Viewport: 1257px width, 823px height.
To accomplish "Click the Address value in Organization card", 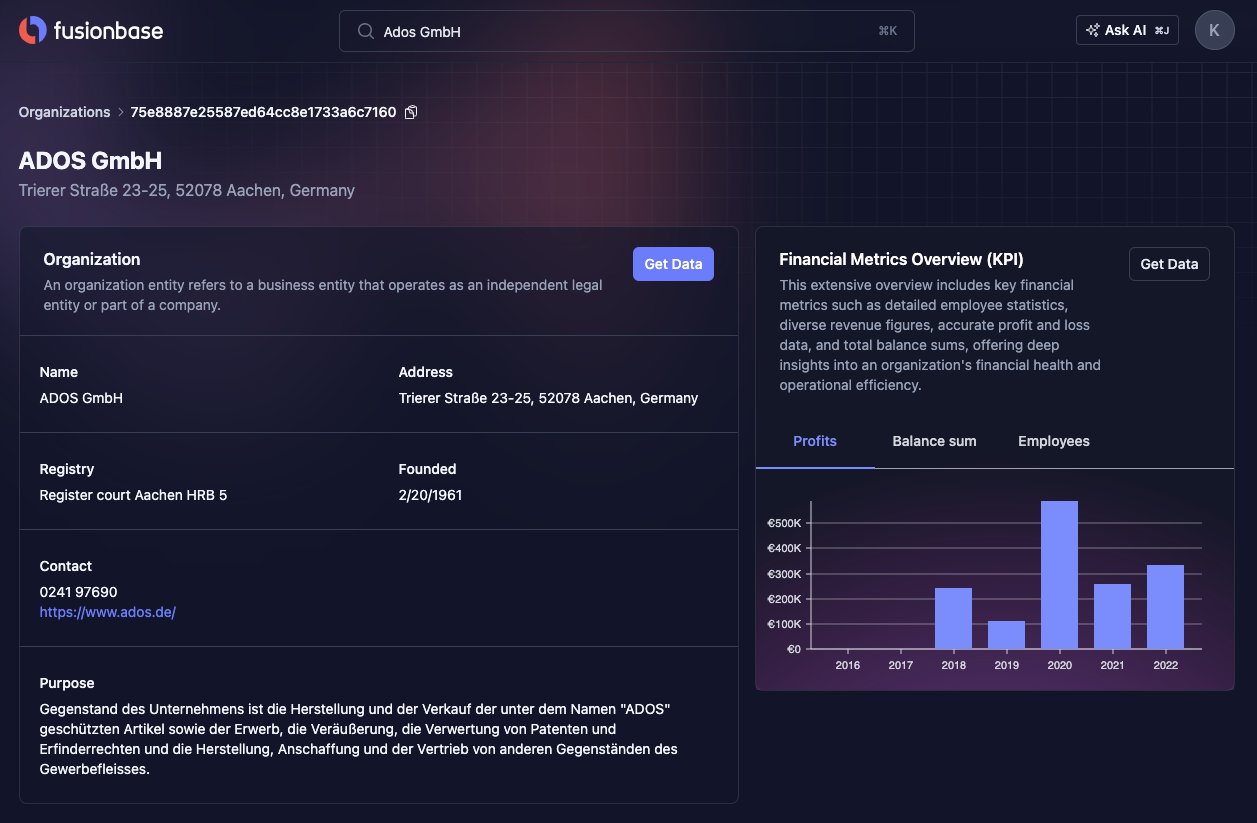I will click(x=548, y=398).
